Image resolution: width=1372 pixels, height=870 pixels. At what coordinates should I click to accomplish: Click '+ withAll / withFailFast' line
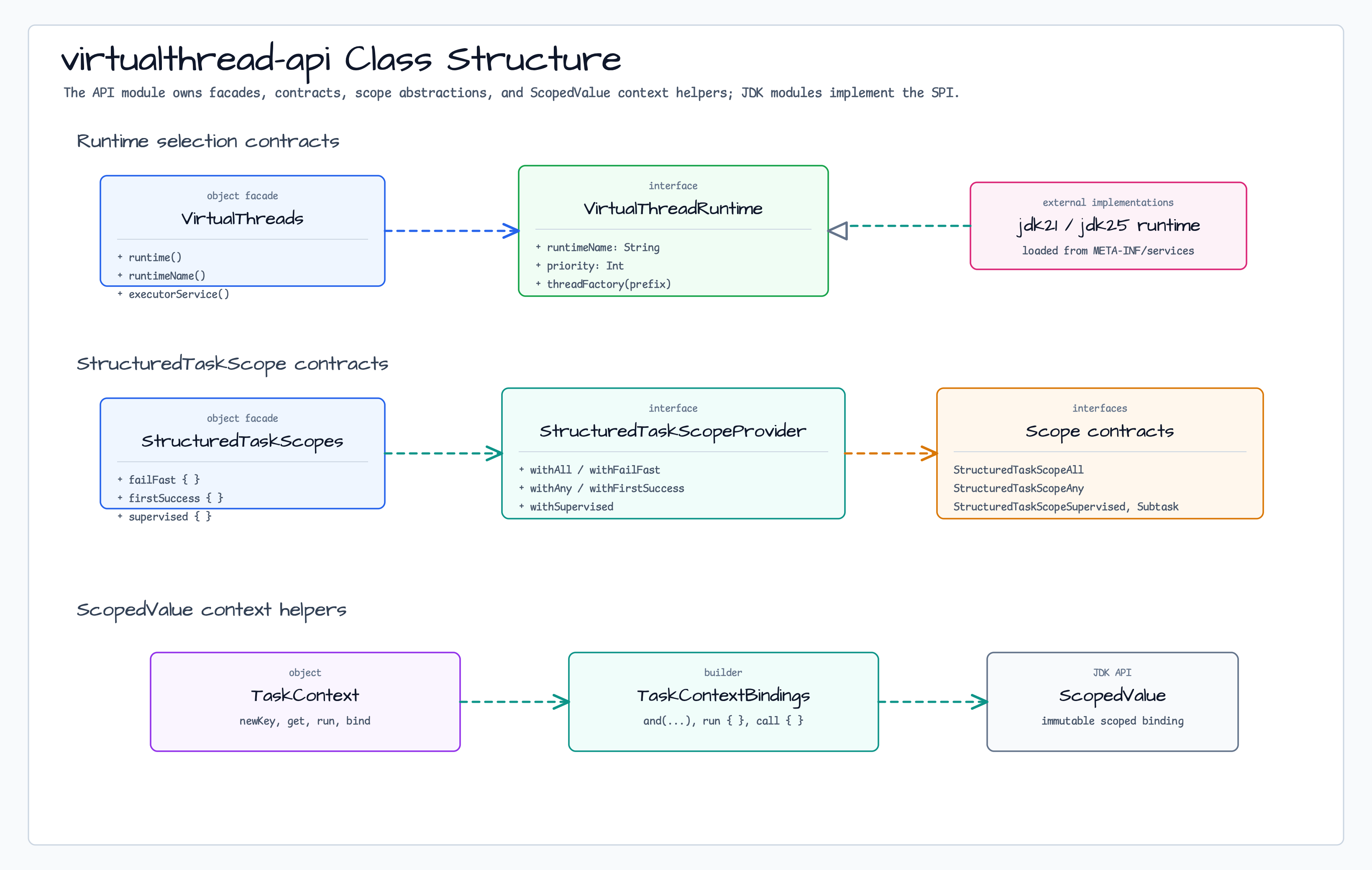(x=589, y=470)
